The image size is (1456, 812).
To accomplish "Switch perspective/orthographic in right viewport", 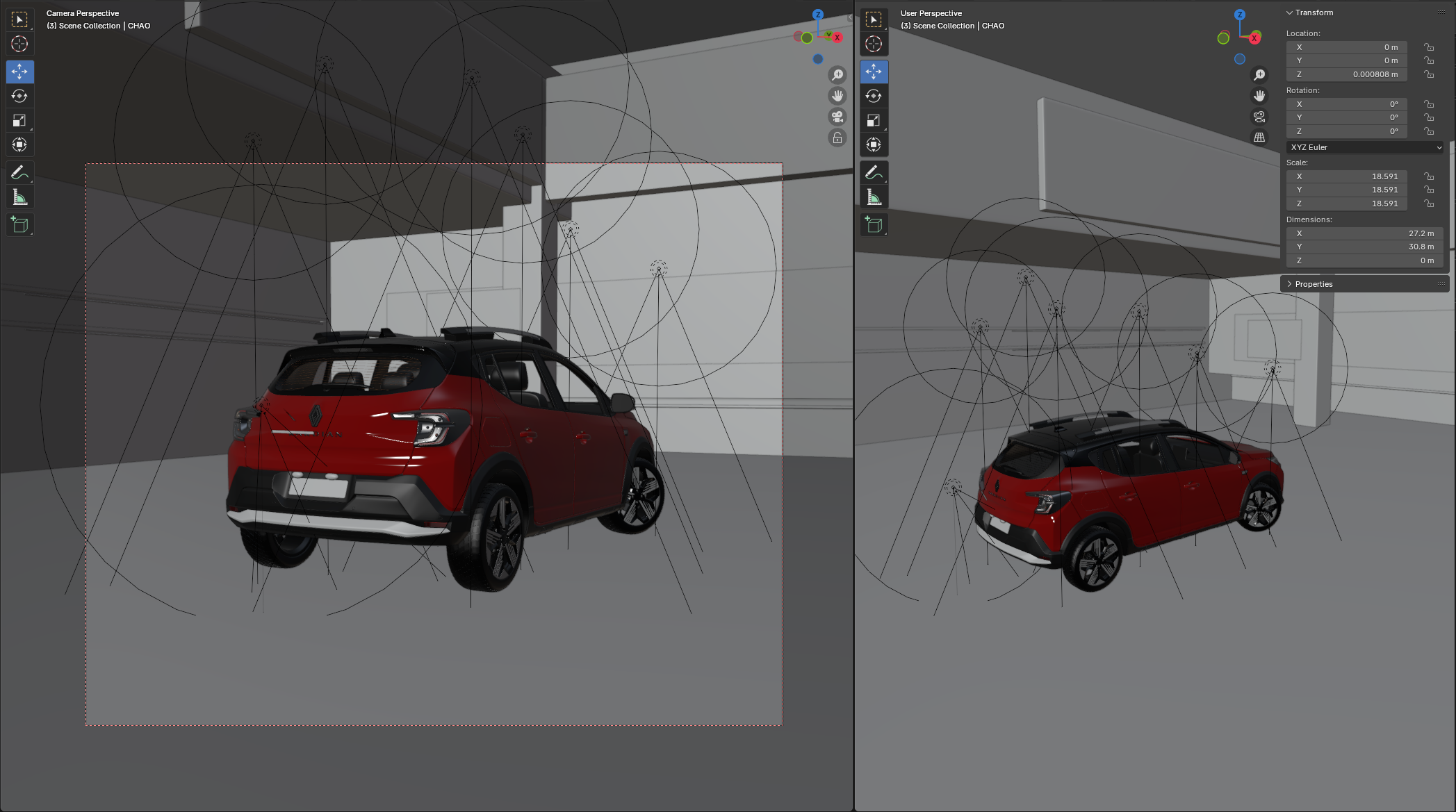I will (1259, 138).
